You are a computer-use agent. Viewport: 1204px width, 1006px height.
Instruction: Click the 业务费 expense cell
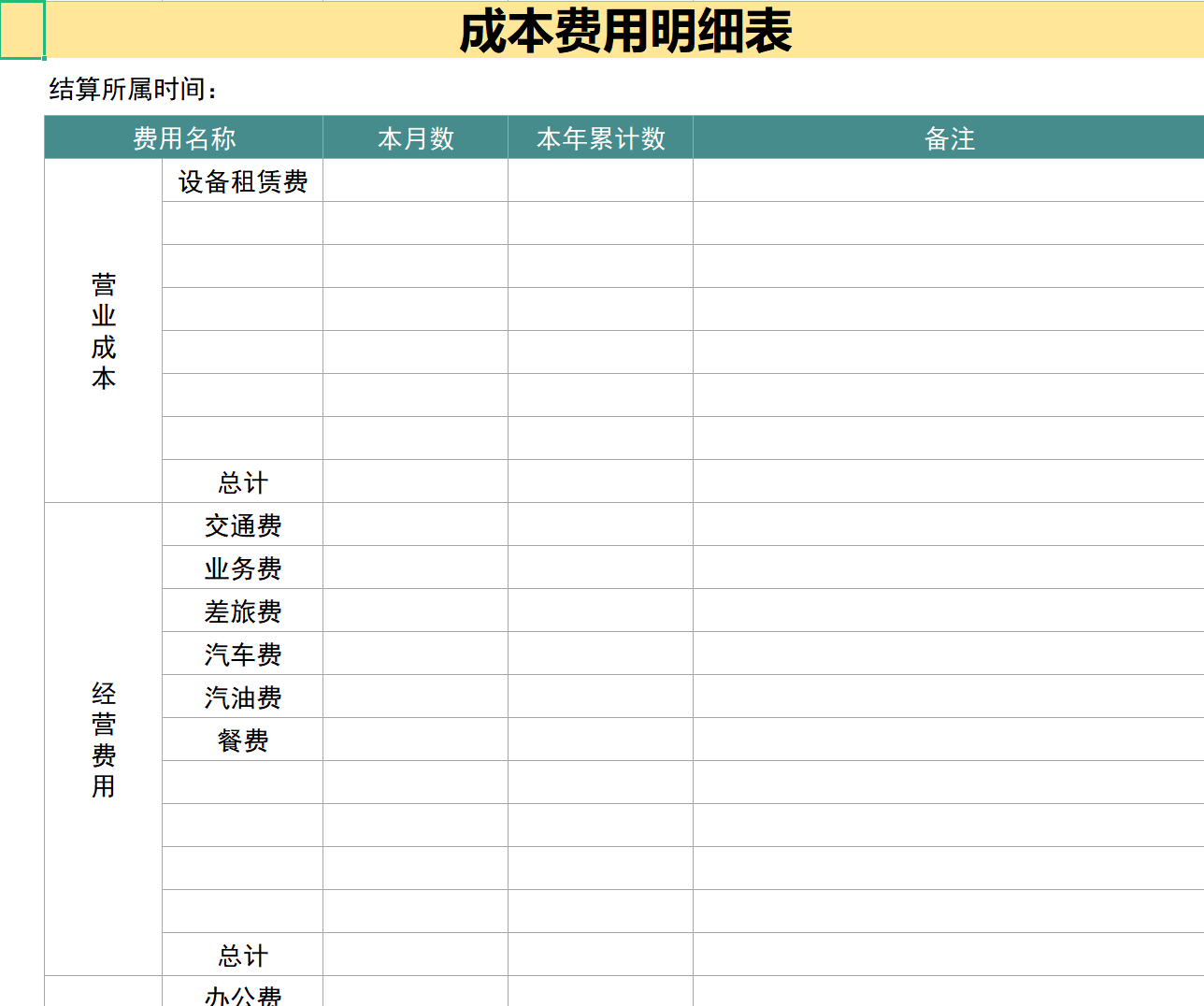[x=241, y=568]
